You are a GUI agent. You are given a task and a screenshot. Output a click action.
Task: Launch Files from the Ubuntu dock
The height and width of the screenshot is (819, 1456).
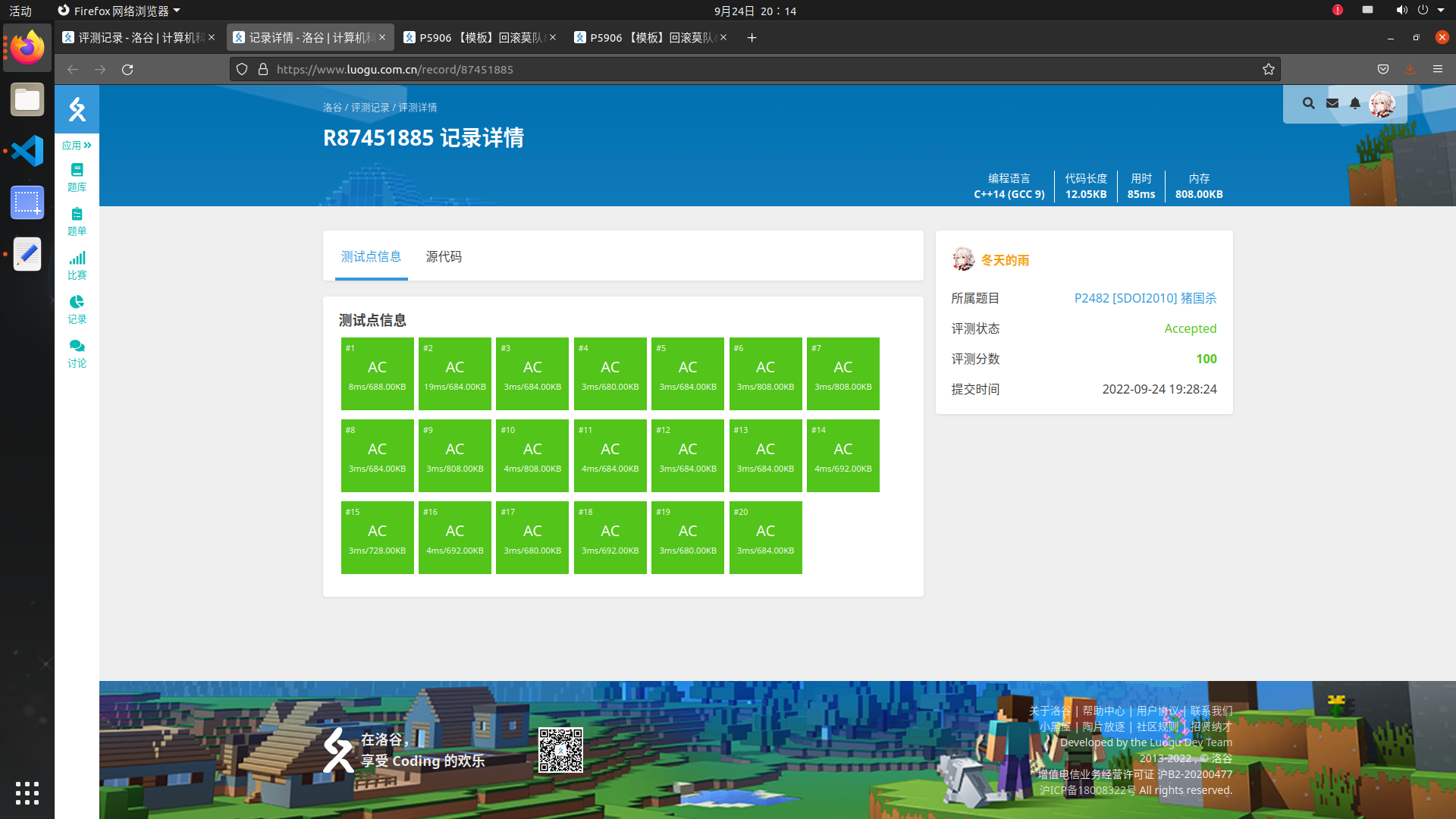tap(27, 99)
